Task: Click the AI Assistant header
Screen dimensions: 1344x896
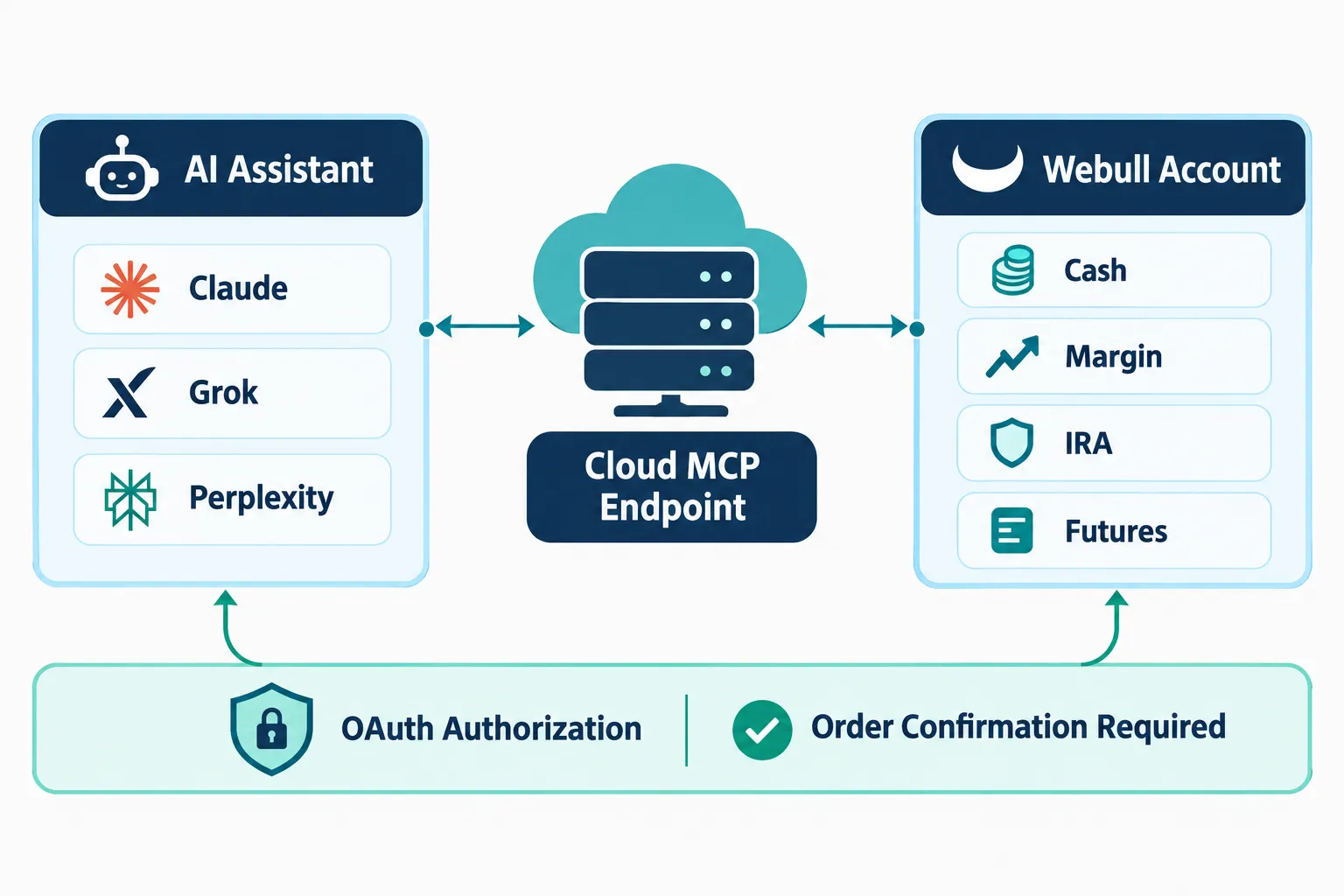Action: (231, 168)
